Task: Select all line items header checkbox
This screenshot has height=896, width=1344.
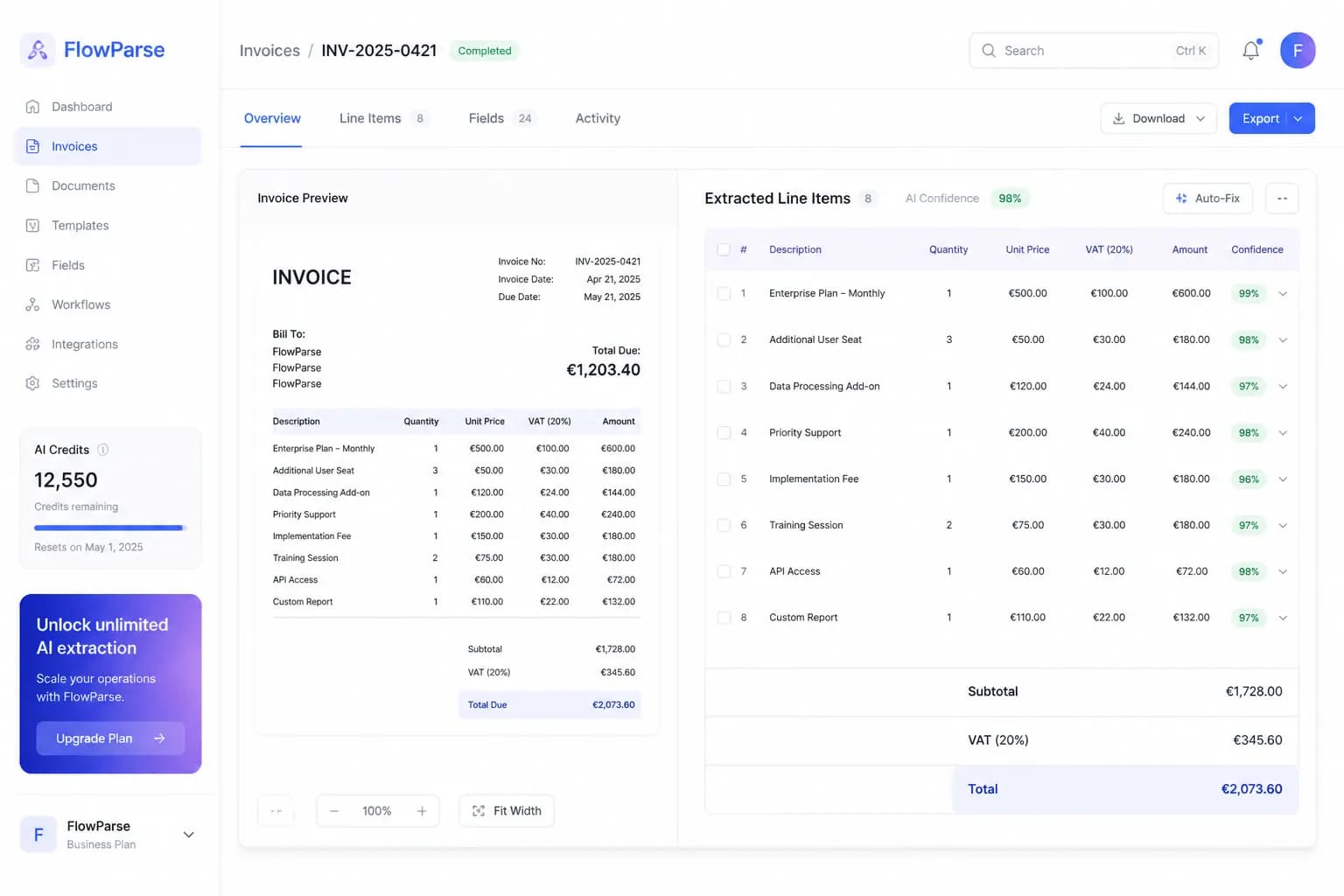Action: (x=724, y=249)
